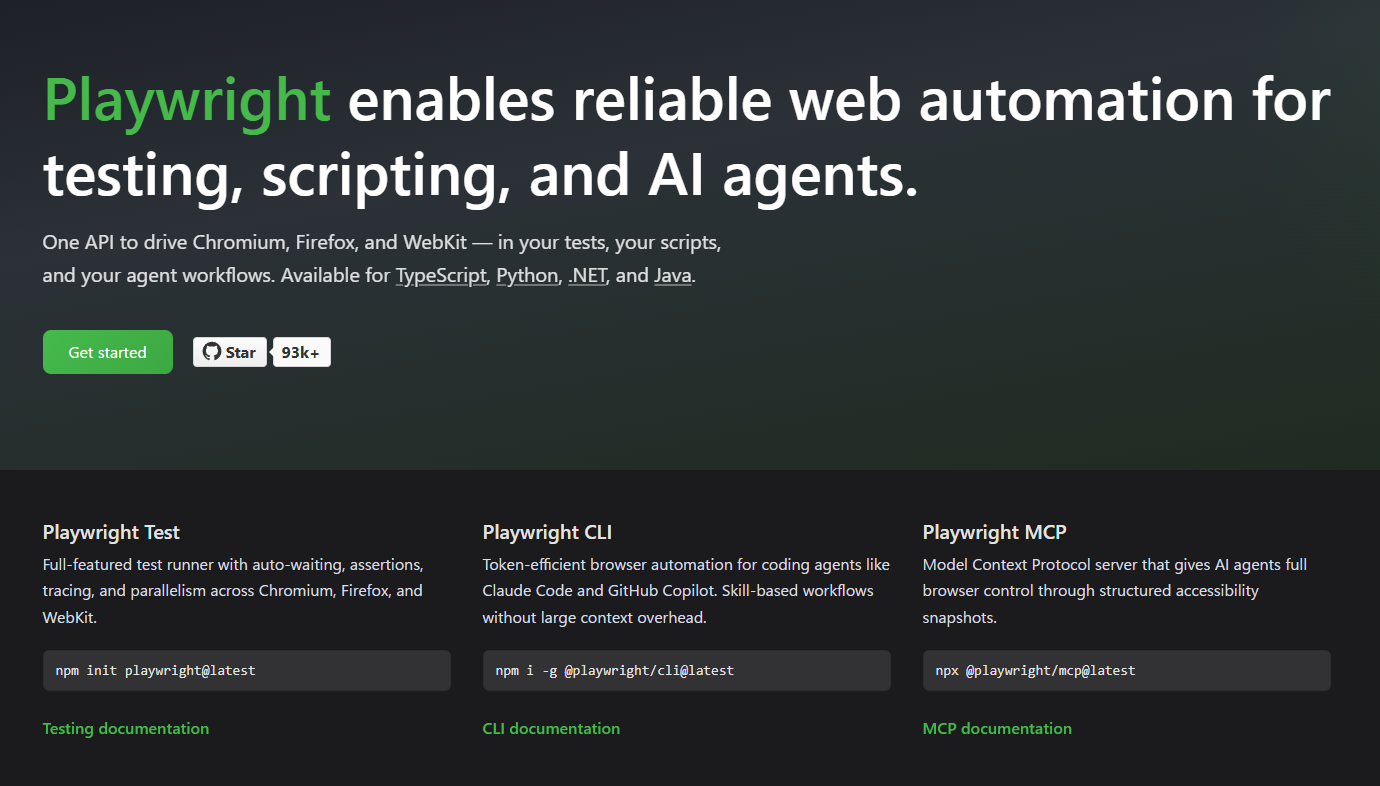Screen dimensions: 1380x786
Task: Select the "Playwright Test" heading
Action: [112, 532]
